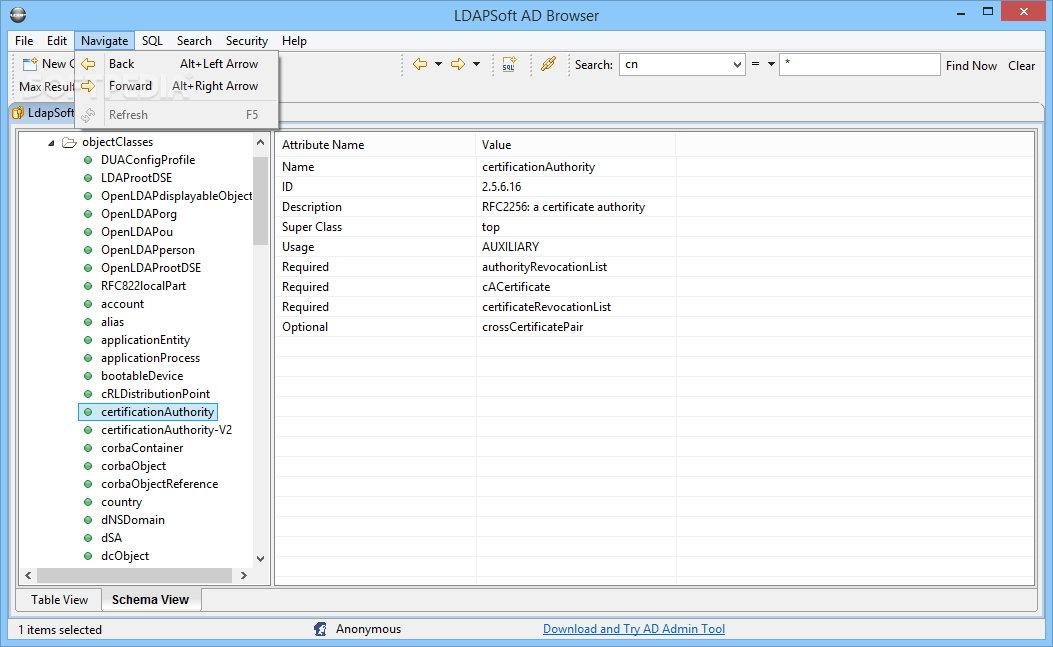1053x647 pixels.
Task: Open the File menu
Action: coord(24,41)
